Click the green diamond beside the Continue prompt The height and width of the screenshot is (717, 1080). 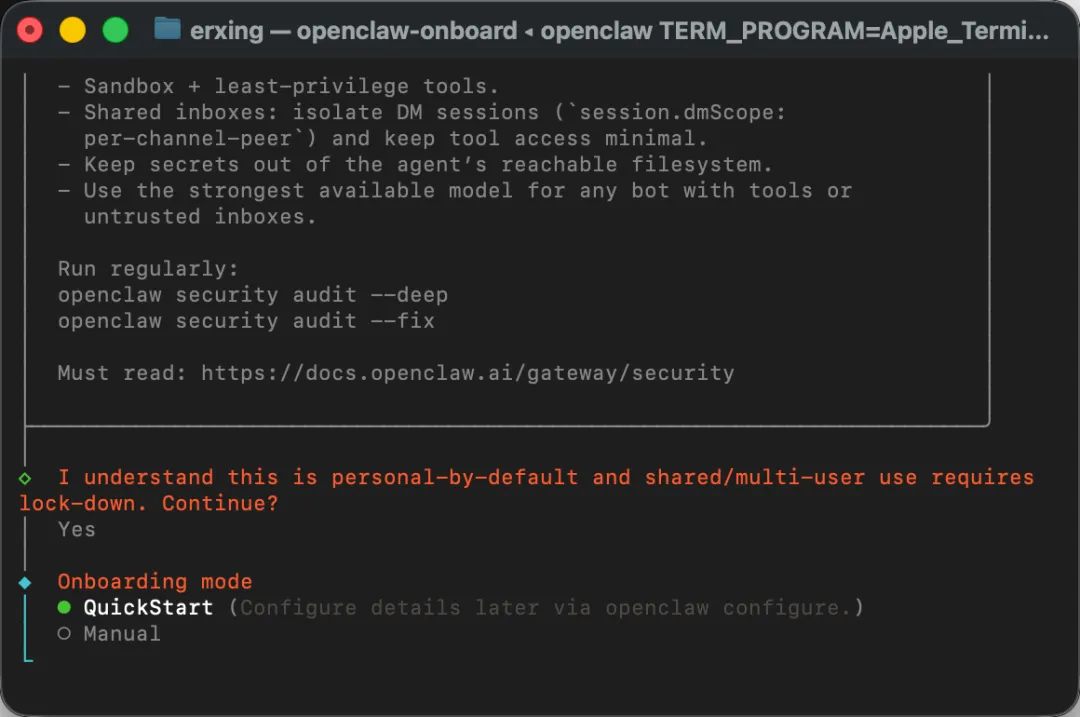tap(25, 478)
